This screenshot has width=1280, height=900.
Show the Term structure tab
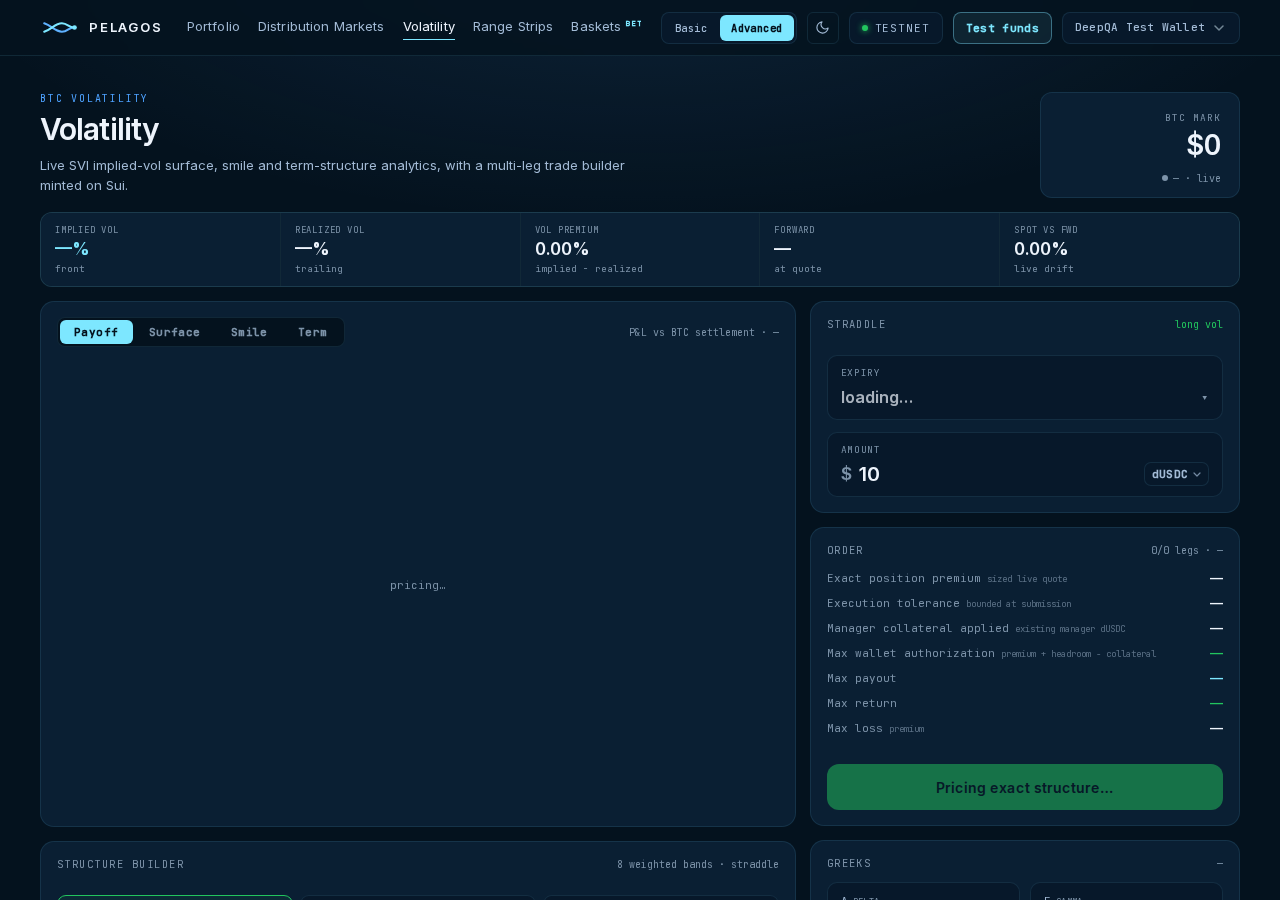pos(312,332)
